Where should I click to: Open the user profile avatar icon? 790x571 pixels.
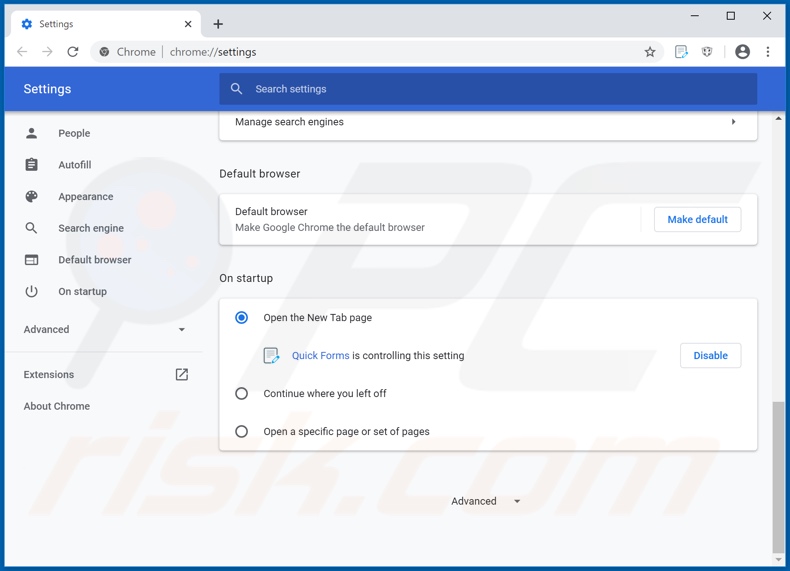(x=742, y=52)
